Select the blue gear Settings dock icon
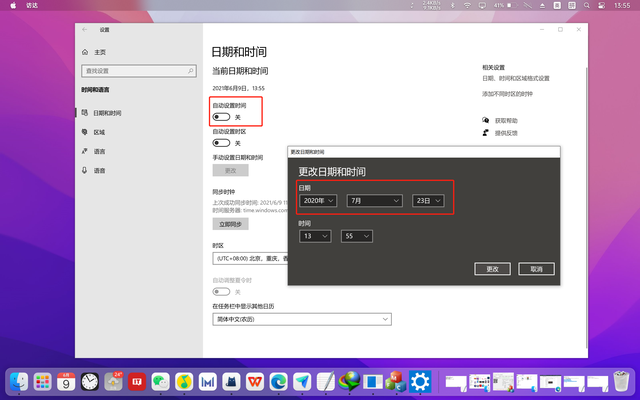The width and height of the screenshot is (640, 400). (x=420, y=382)
